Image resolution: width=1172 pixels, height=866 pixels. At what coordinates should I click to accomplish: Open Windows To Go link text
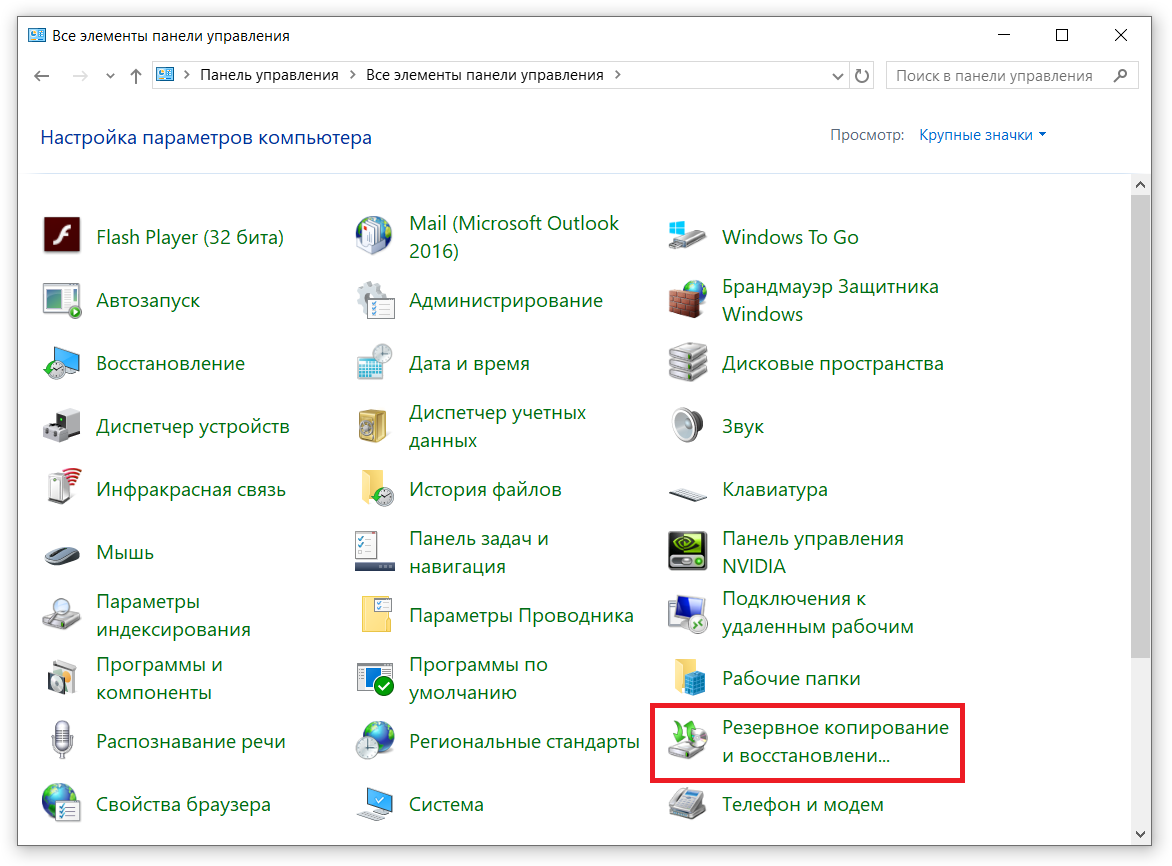pos(790,237)
